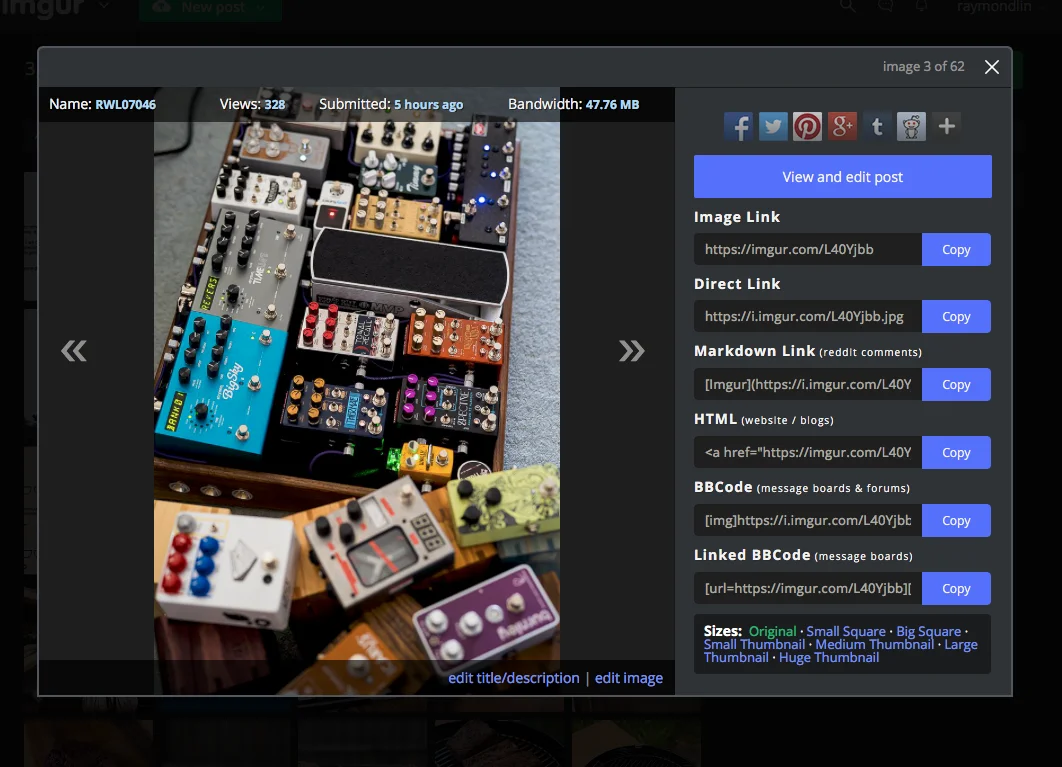Copy the Direct Link
Viewport: 1062px width, 767px height.
tap(956, 316)
